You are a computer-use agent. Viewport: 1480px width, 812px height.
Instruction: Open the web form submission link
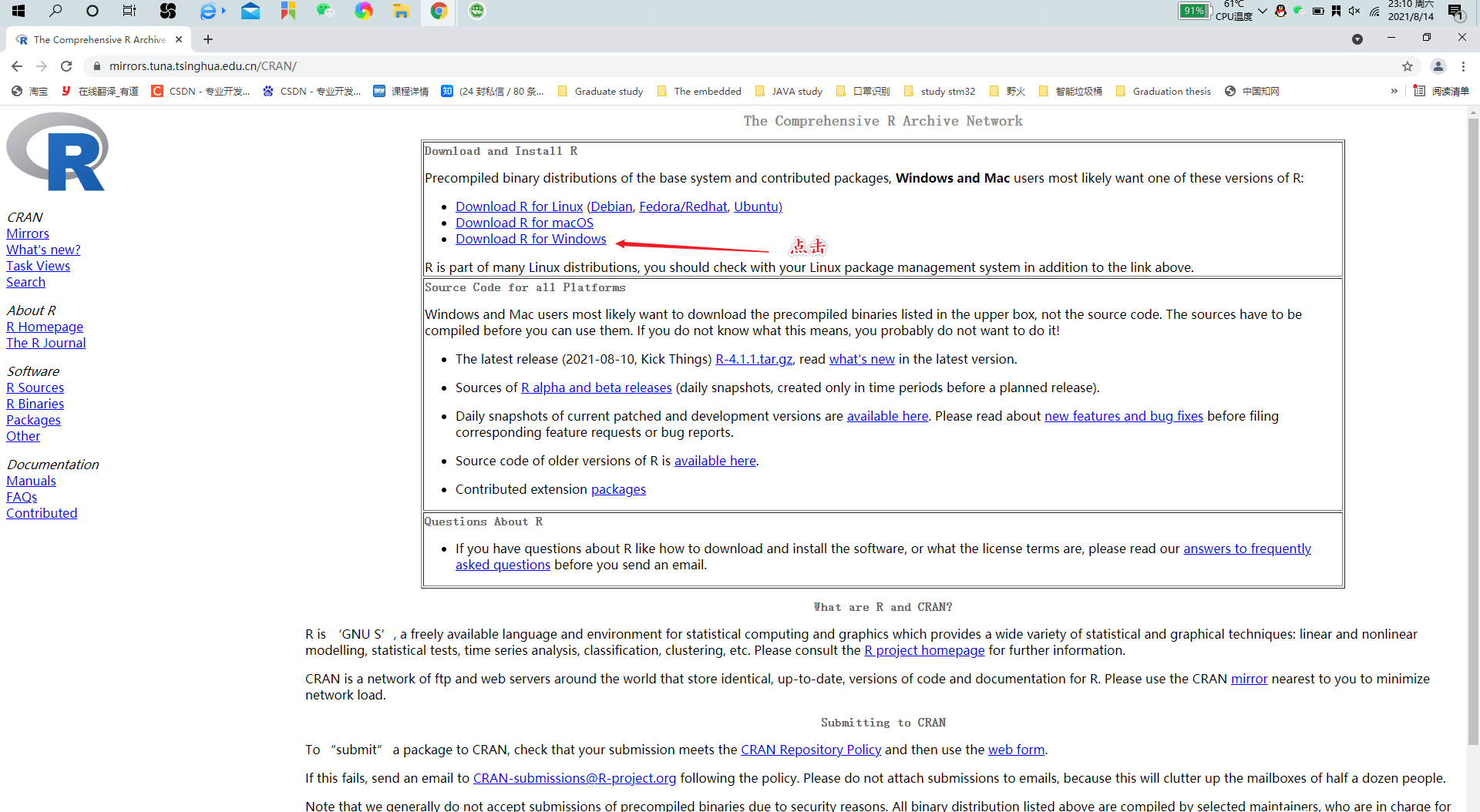click(1016, 750)
